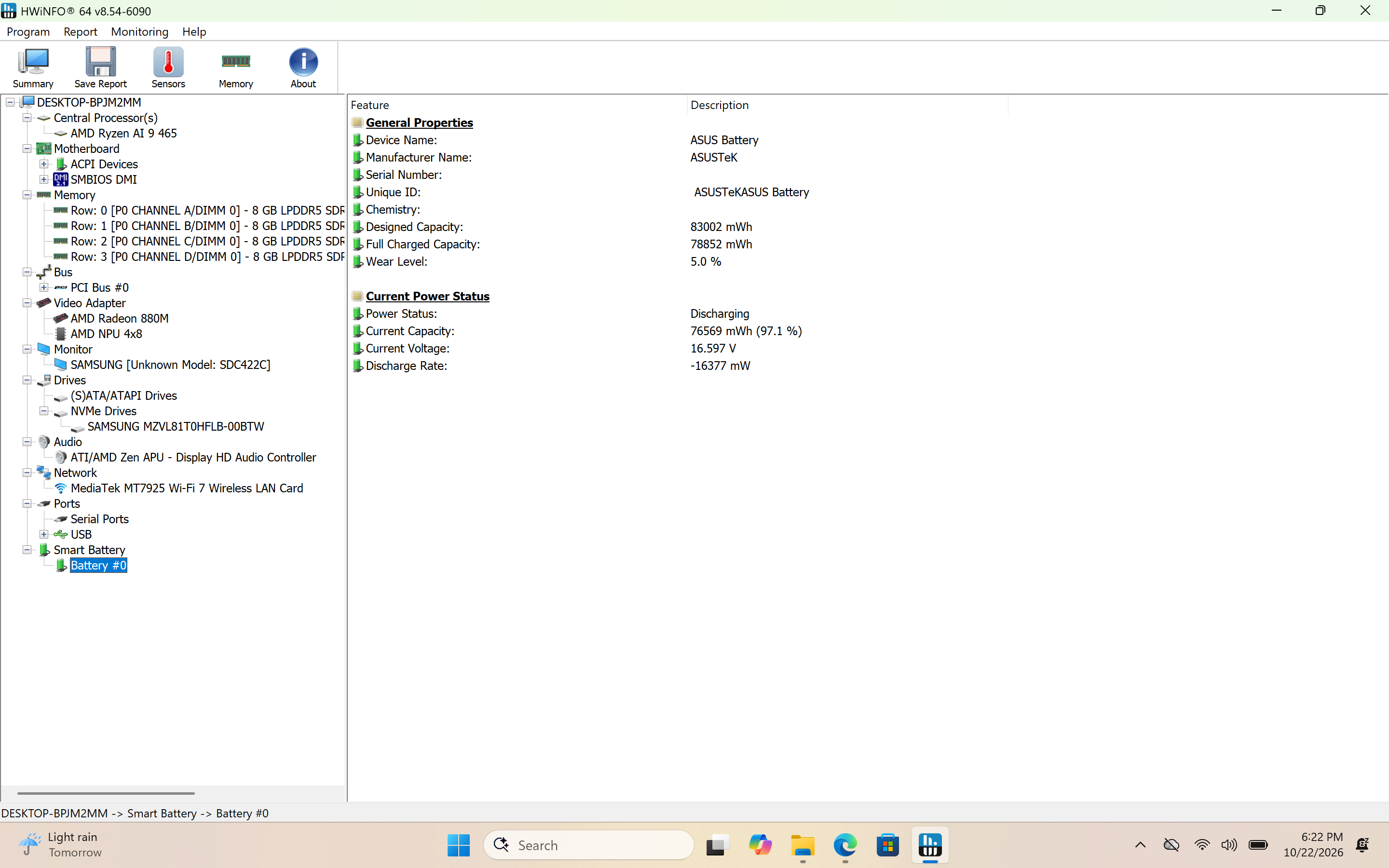Screen dimensions: 1389x868
Task: Open the Monitoring menu
Action: (139, 31)
